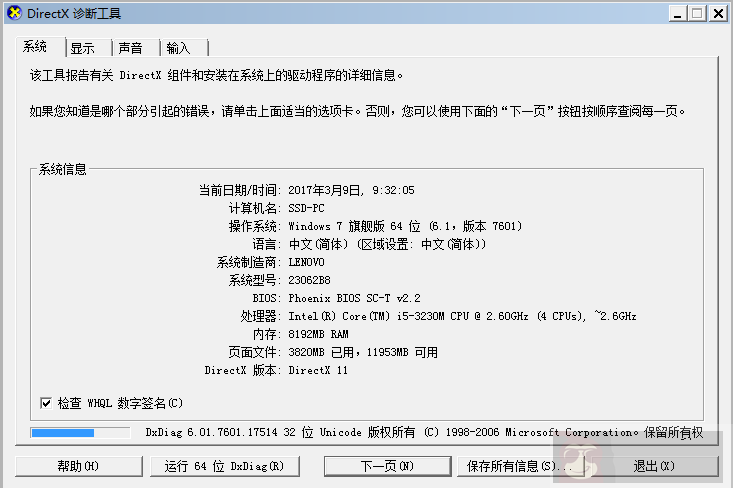Exit the tool with 退出(X)
This screenshot has width=733, height=488.
654,466
